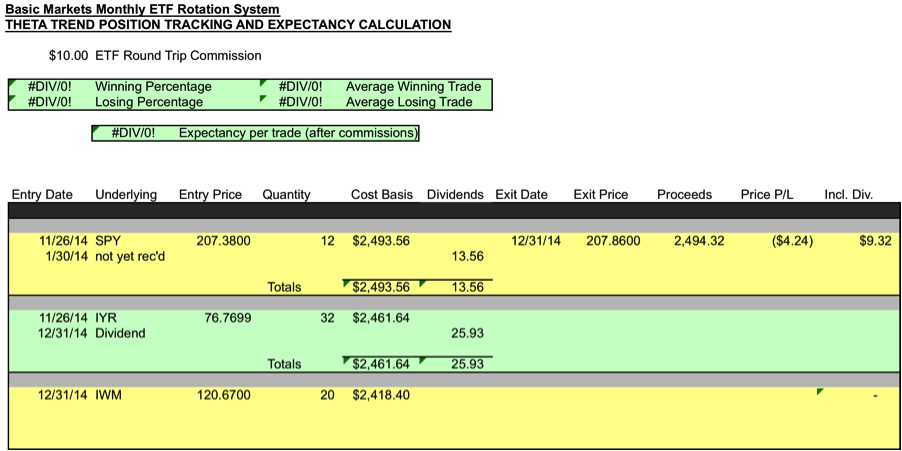Viewport: 902px width, 451px height.
Task: Click the IWM entry date 12/31/14
Action: pos(63,395)
